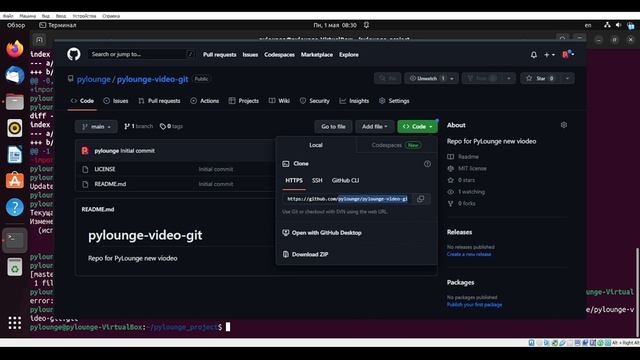Image resolution: width=640 pixels, height=360 pixels.
Task: Open the GitHub home logo
Action: [74, 54]
